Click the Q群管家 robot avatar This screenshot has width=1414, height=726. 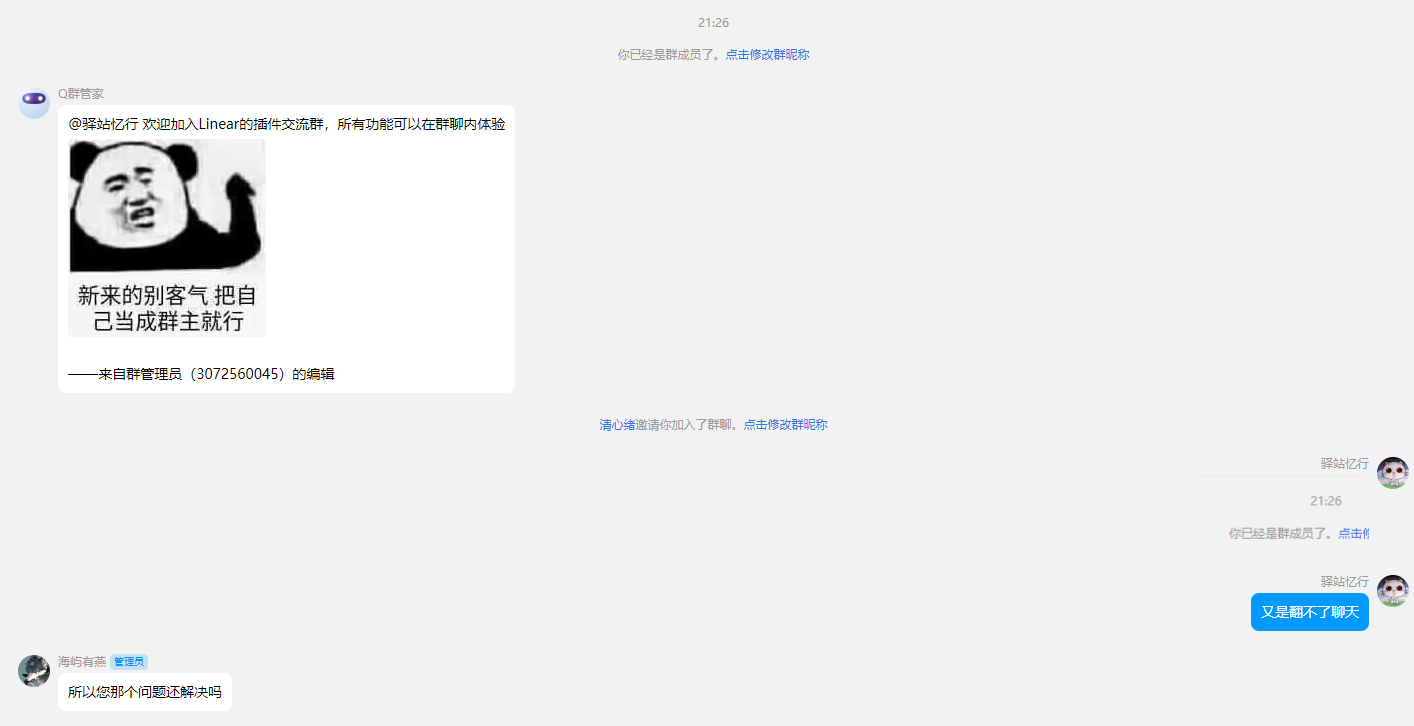[34, 102]
